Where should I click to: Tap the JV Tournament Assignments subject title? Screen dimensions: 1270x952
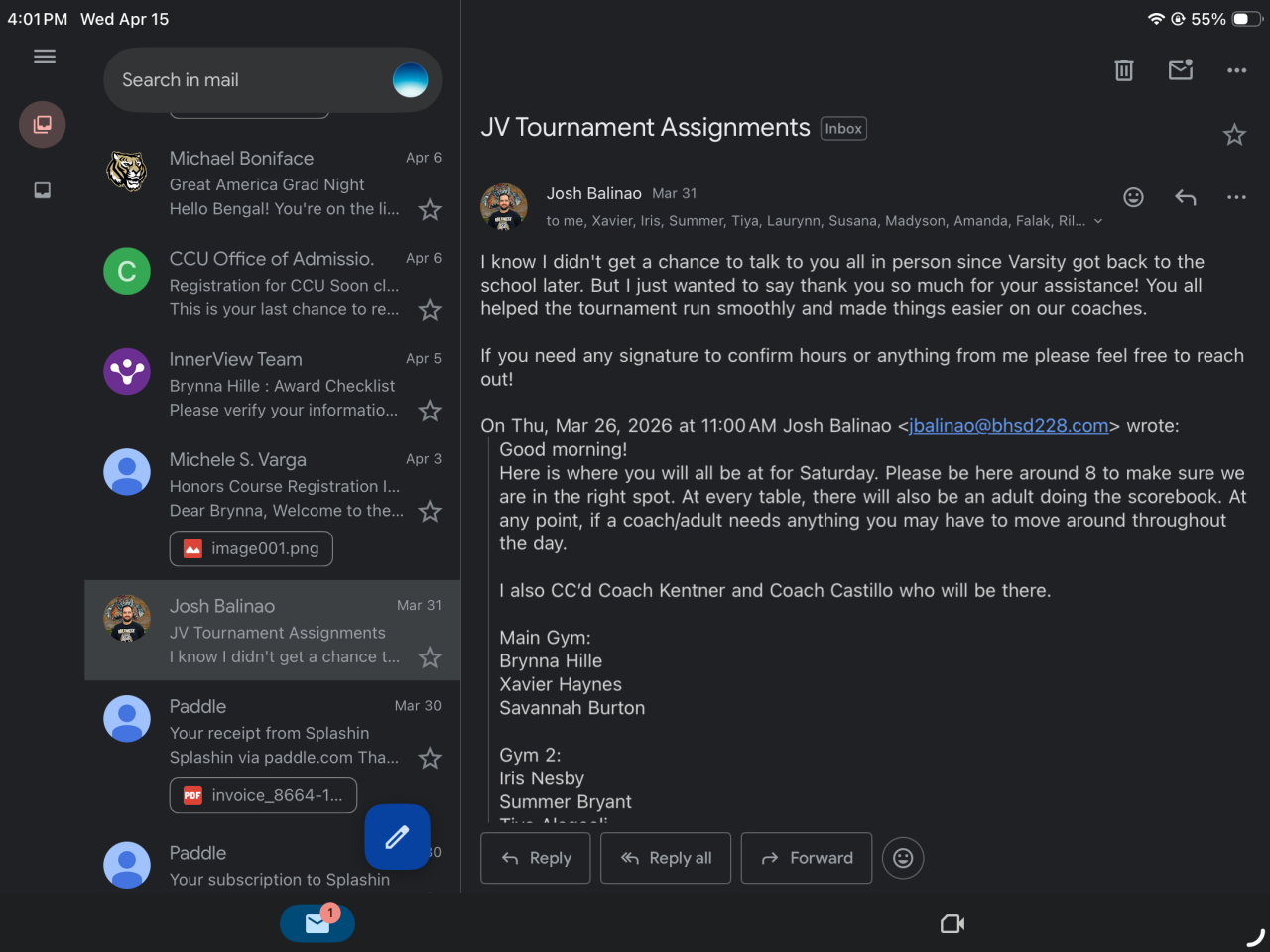pos(646,128)
